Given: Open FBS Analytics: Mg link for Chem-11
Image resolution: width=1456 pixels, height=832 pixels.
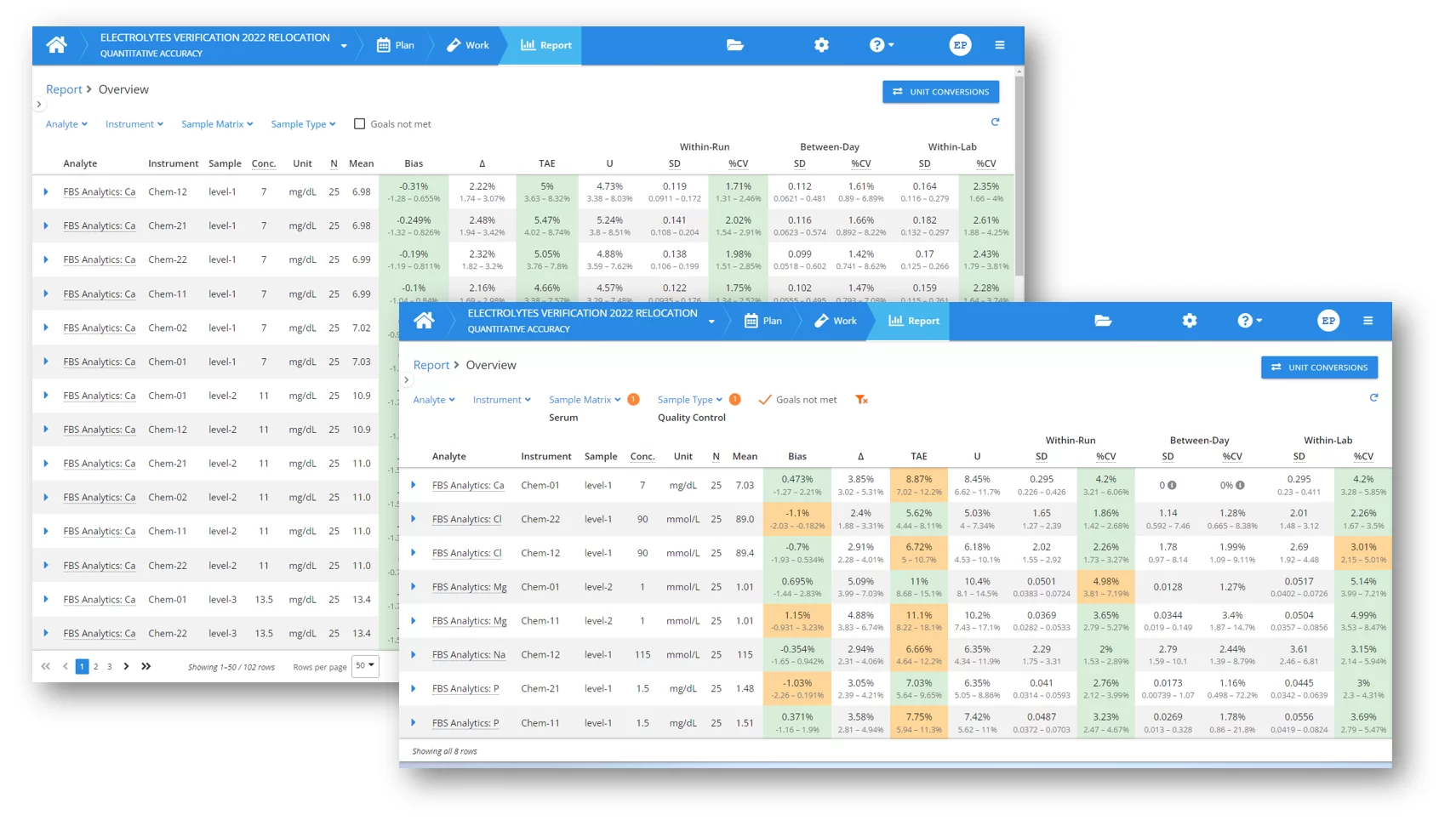Looking at the screenshot, I should pyautogui.click(x=469, y=621).
